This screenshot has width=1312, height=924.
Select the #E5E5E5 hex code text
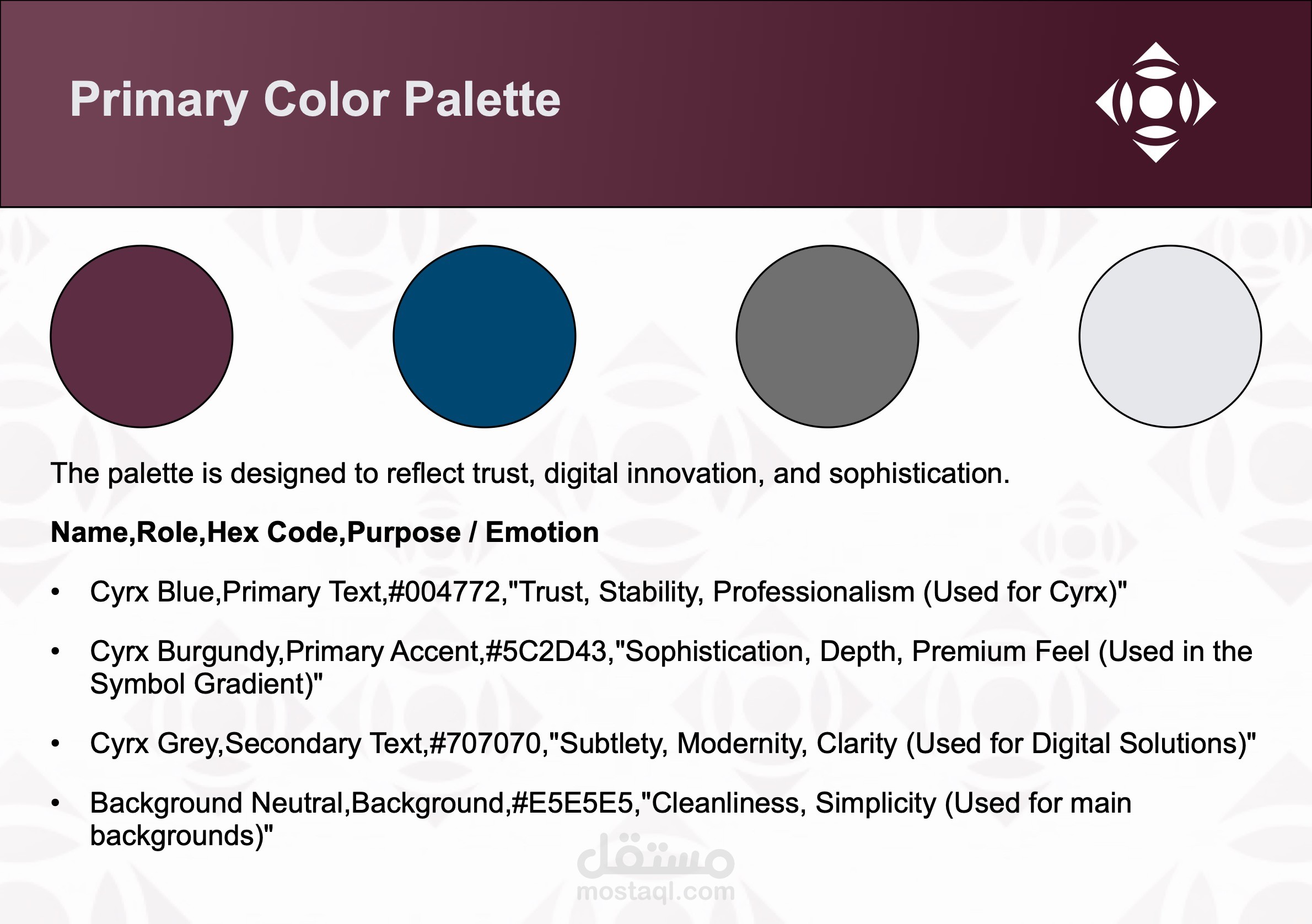pyautogui.click(x=573, y=803)
